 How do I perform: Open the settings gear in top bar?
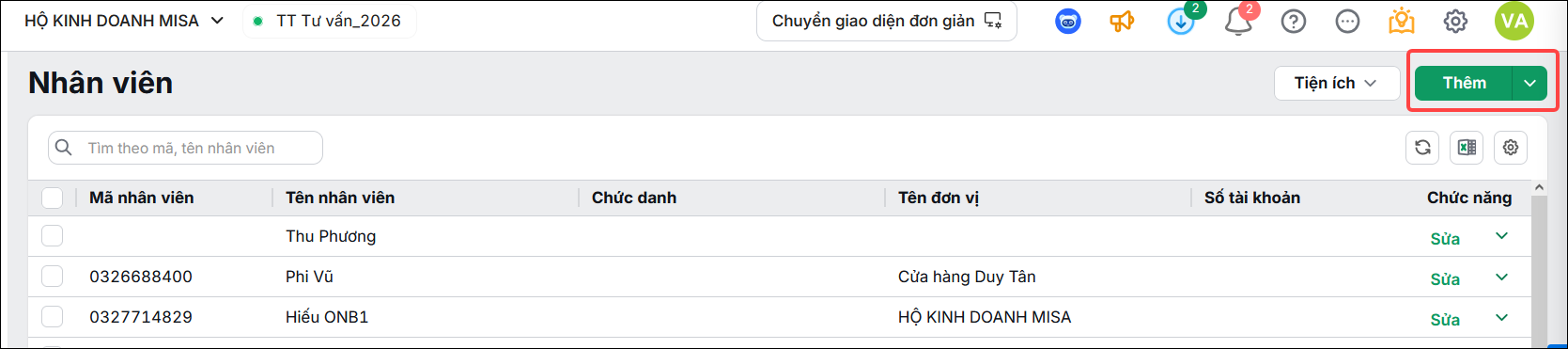pyautogui.click(x=1455, y=21)
